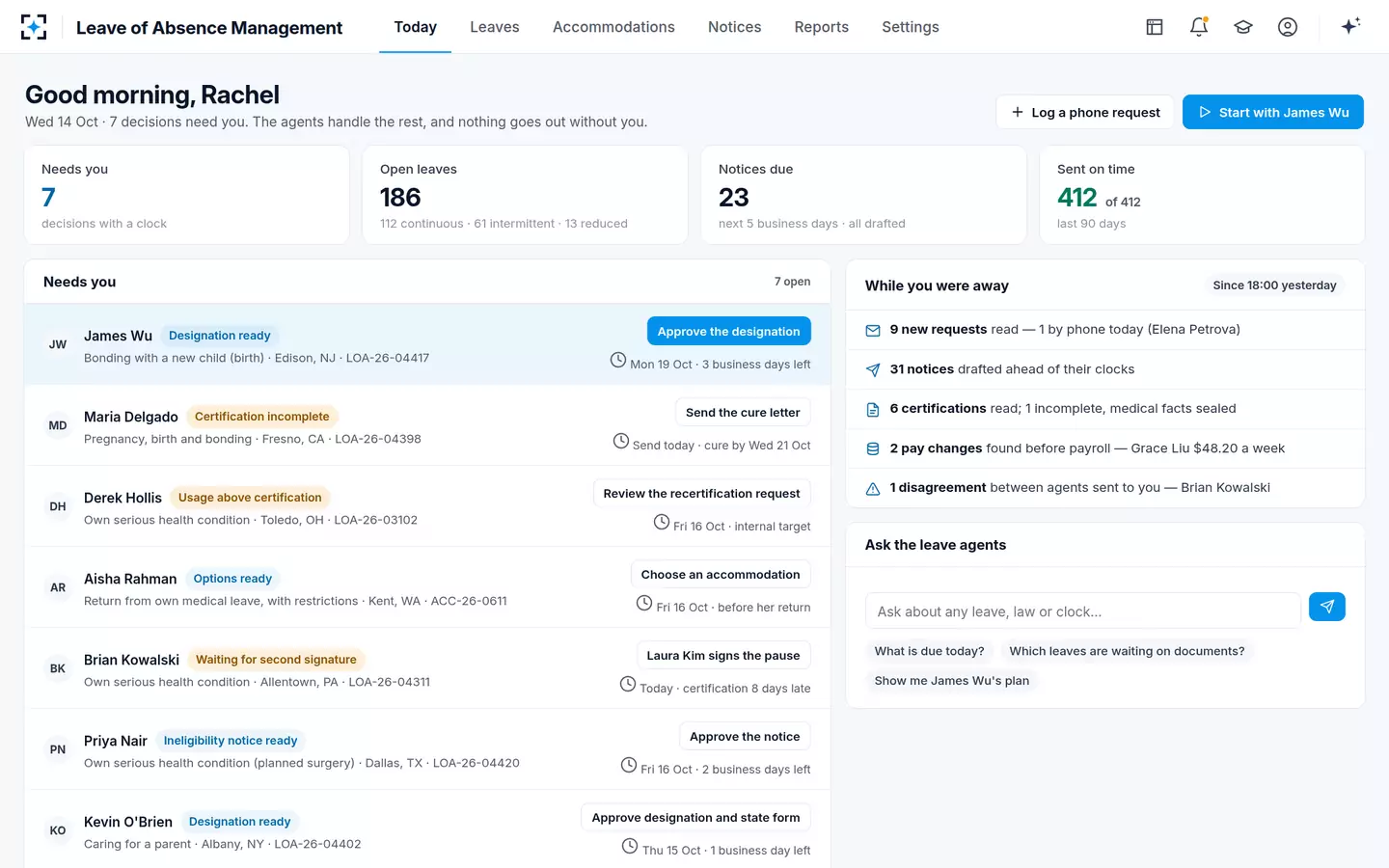Click the MD avatar for Maria Delgado
1389x868 pixels.
click(58, 425)
